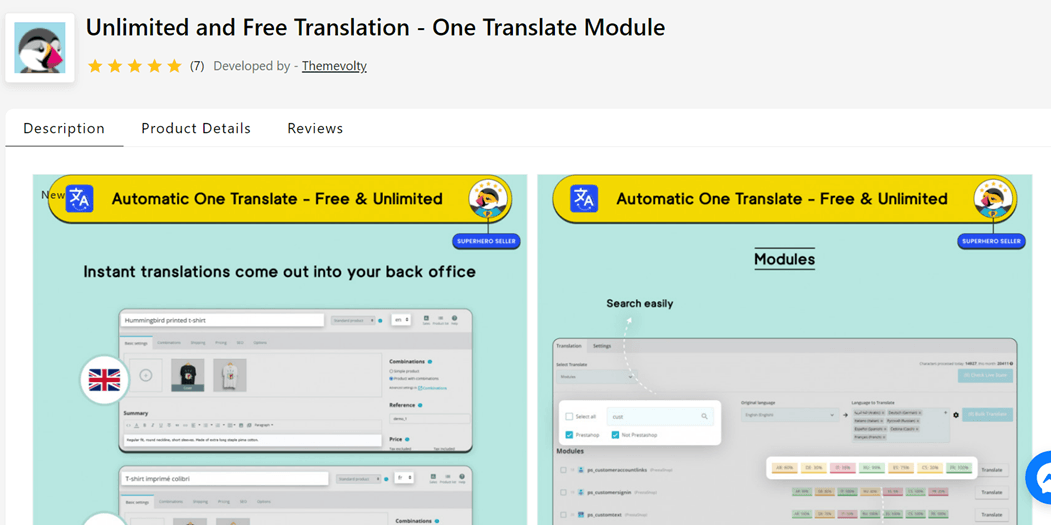Click the UK flag circle icon
This screenshot has height=525, width=1051.
[x=105, y=380]
